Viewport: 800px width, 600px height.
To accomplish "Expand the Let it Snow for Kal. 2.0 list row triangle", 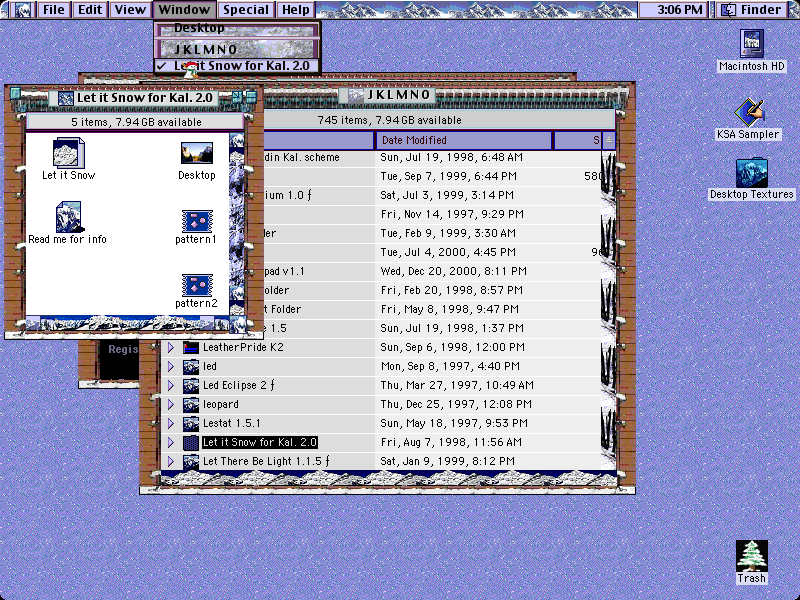I will click(x=171, y=442).
